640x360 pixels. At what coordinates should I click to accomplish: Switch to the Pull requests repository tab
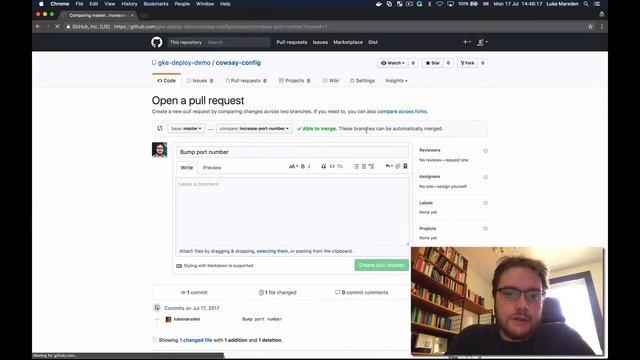pos(246,81)
